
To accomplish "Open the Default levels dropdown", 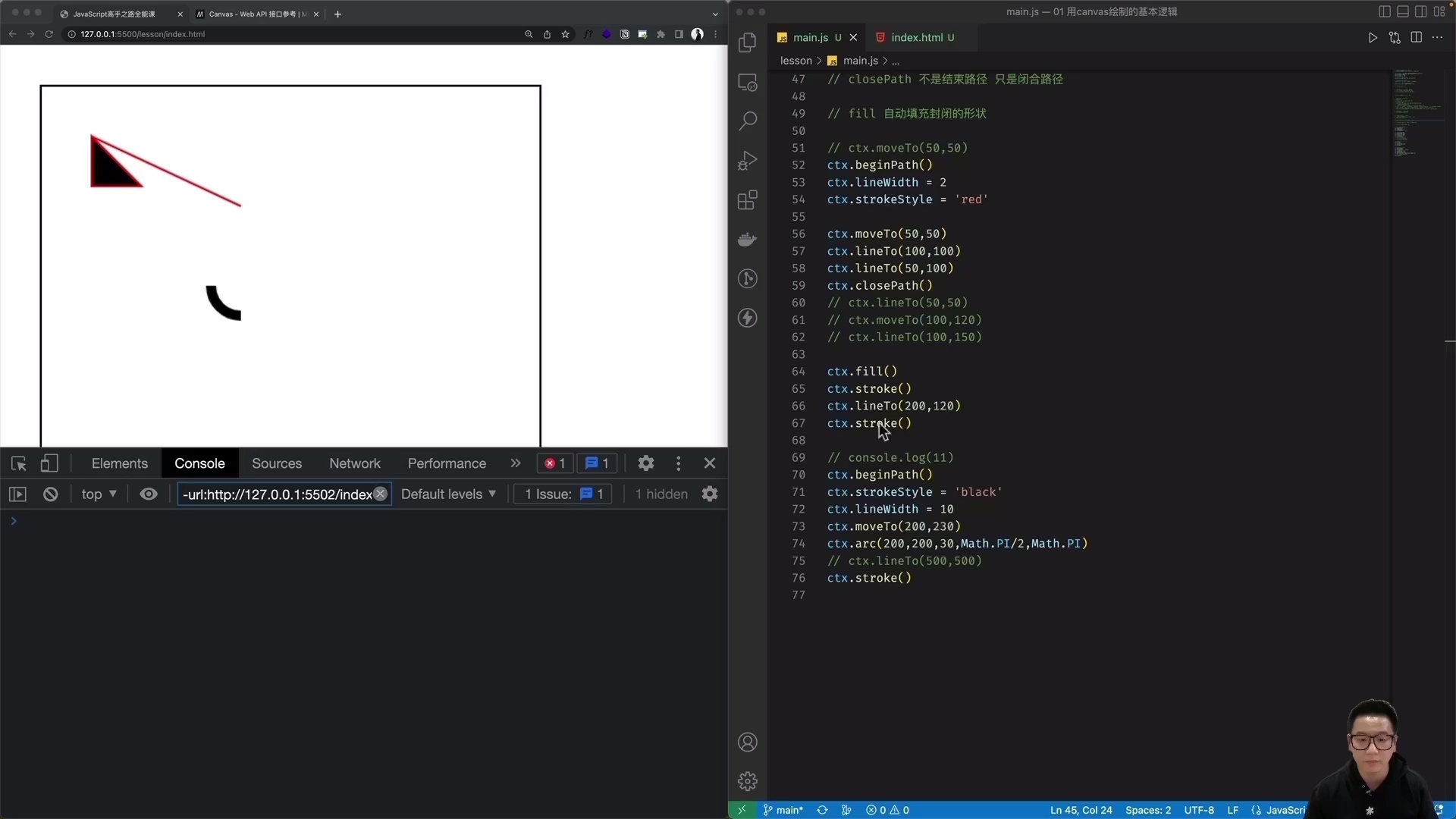I will 448,494.
